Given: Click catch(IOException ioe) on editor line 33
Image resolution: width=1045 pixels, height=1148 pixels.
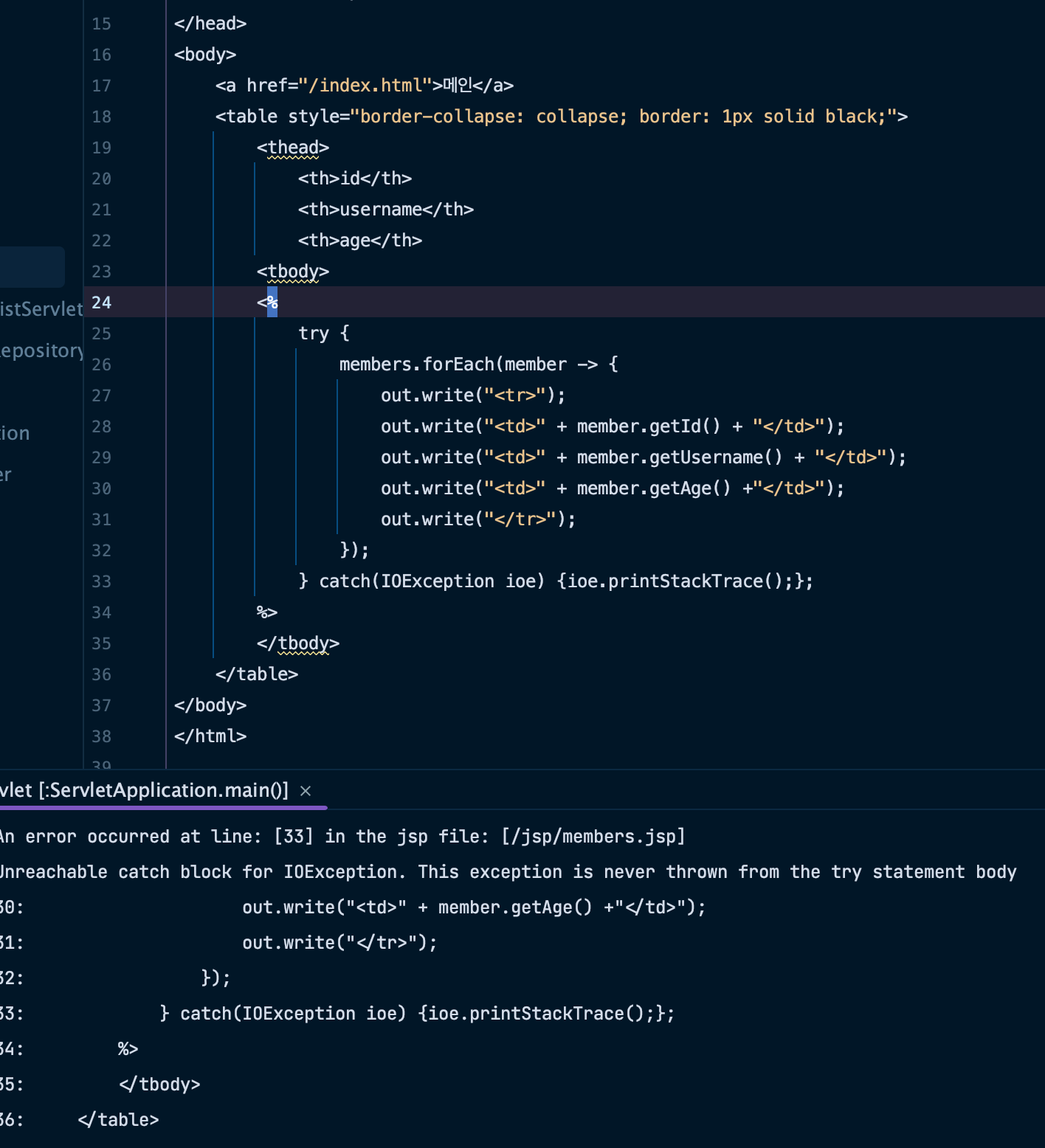Looking at the screenshot, I should 432,581.
